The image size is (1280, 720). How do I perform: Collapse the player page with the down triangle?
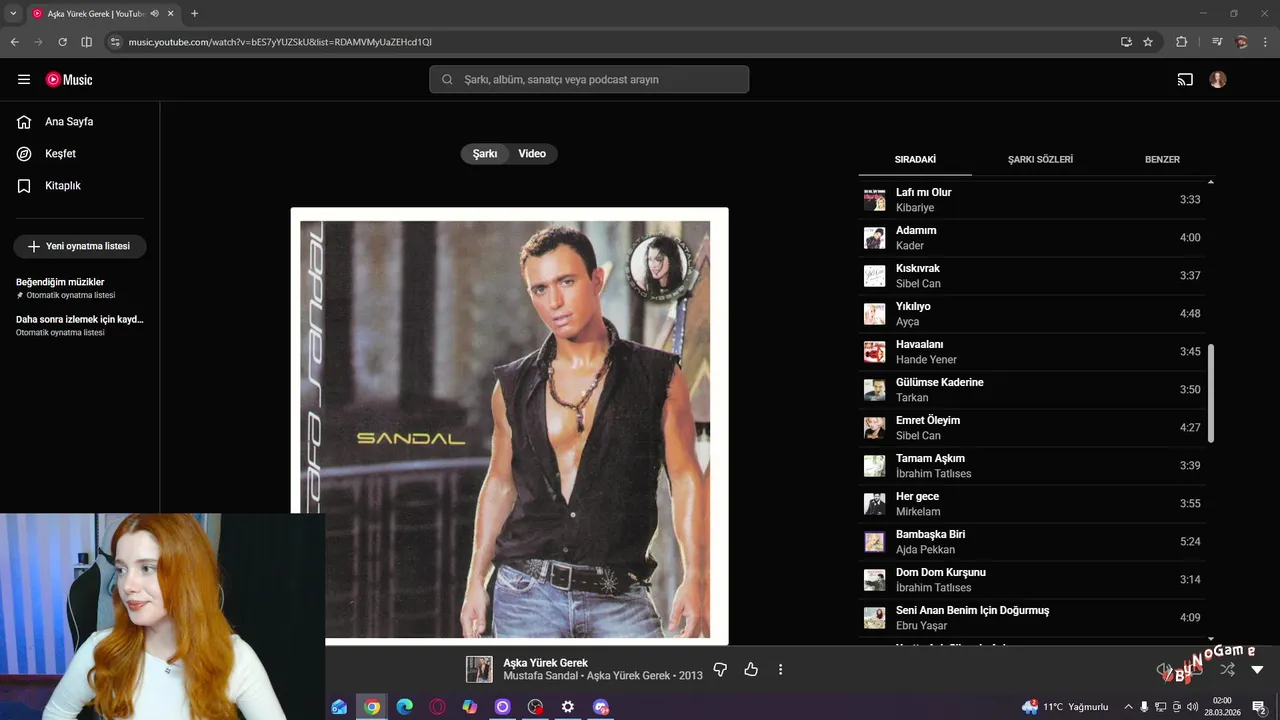(x=1258, y=669)
